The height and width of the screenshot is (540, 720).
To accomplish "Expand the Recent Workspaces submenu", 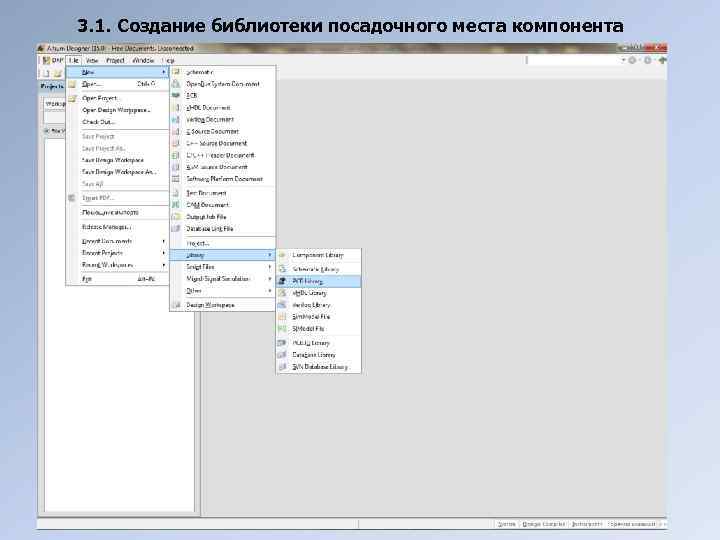I will [x=118, y=265].
